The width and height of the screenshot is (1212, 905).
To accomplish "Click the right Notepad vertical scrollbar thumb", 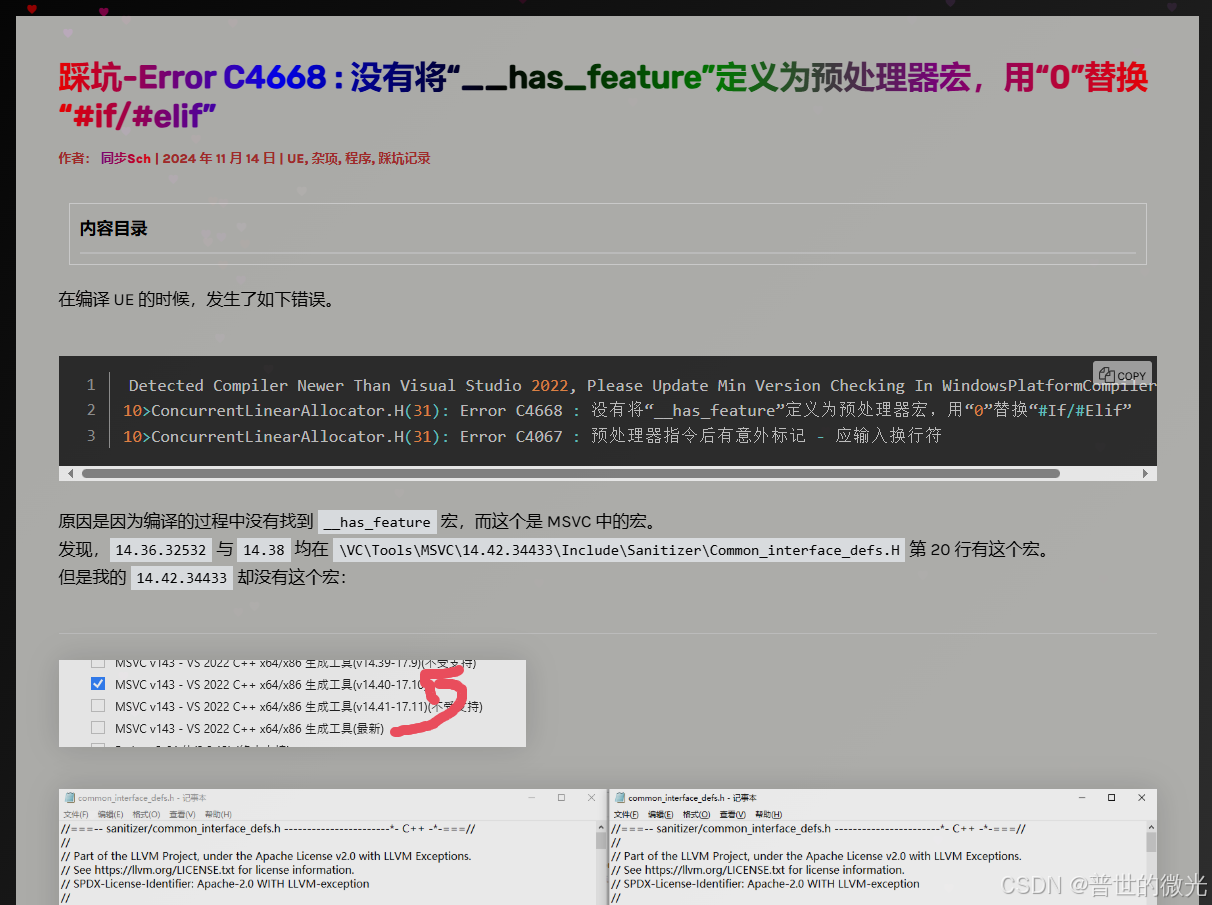I will click(x=1150, y=842).
